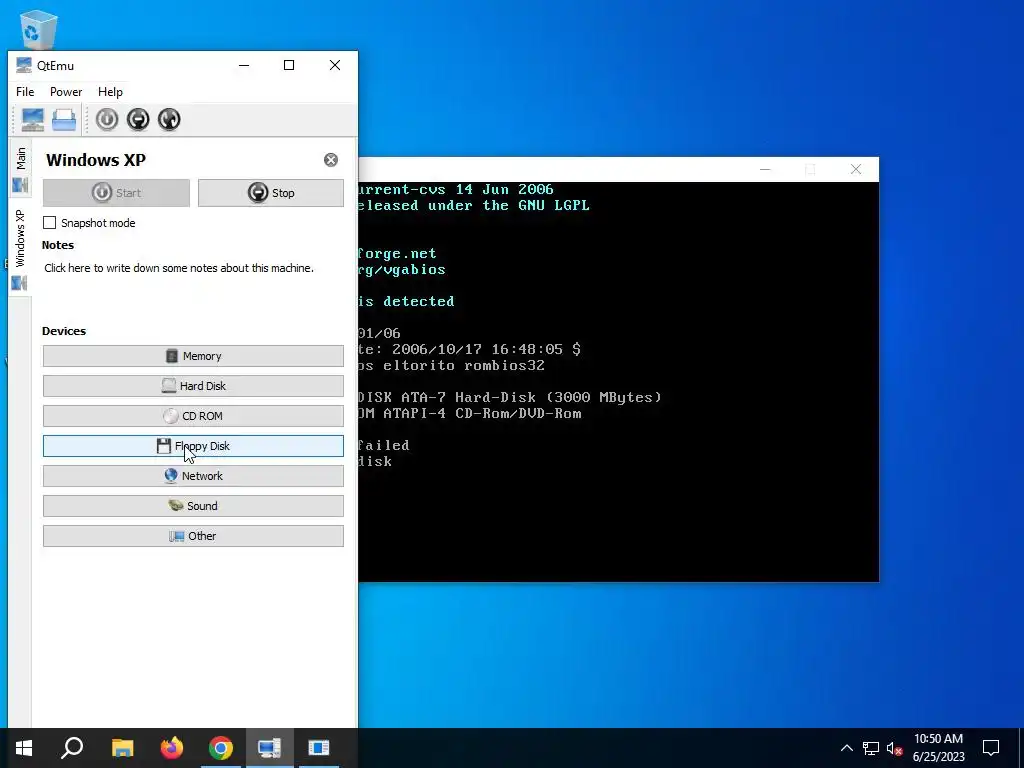Viewport: 1024px width, 768px height.
Task: Expand the CD ROM device section
Action: [193, 416]
